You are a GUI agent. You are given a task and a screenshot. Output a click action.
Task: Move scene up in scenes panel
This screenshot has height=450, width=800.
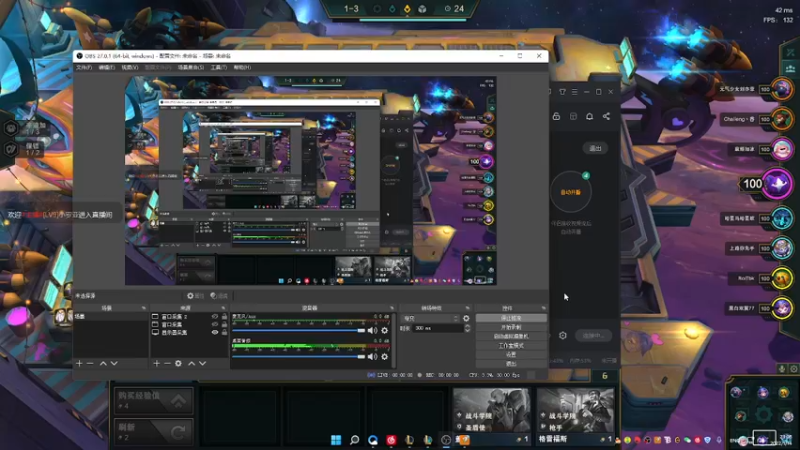103,363
